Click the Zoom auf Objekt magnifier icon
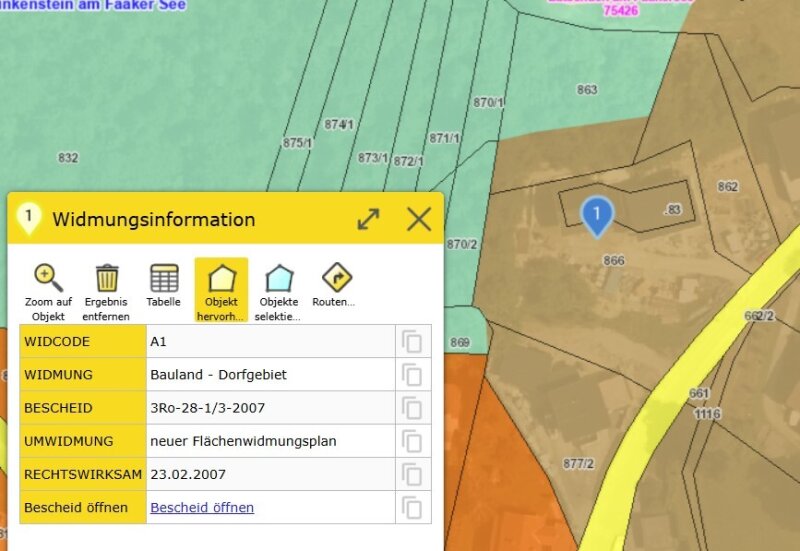Viewport: 800px width, 551px height. point(48,279)
